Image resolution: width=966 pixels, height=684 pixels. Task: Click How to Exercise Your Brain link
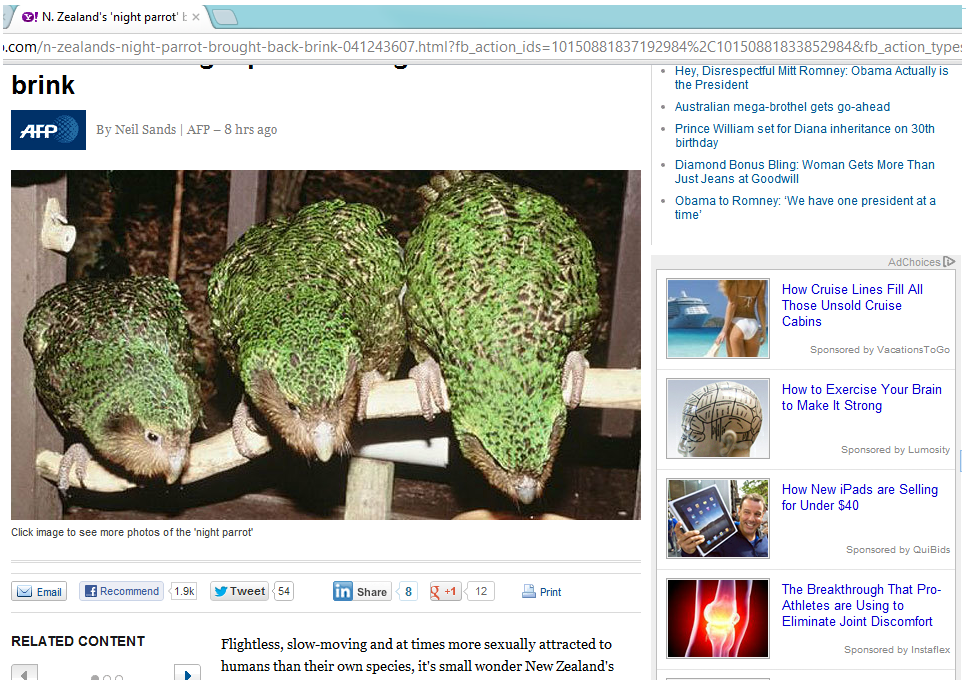(x=861, y=397)
